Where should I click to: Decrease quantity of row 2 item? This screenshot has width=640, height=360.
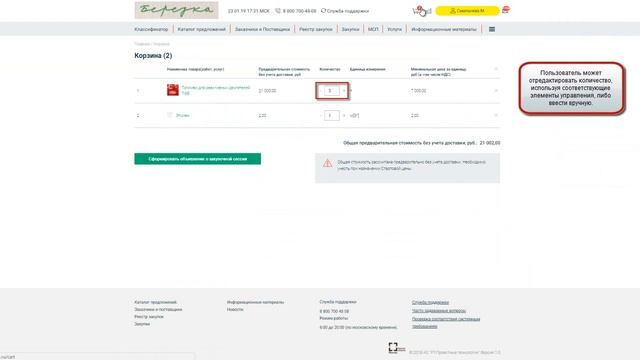click(x=320, y=116)
